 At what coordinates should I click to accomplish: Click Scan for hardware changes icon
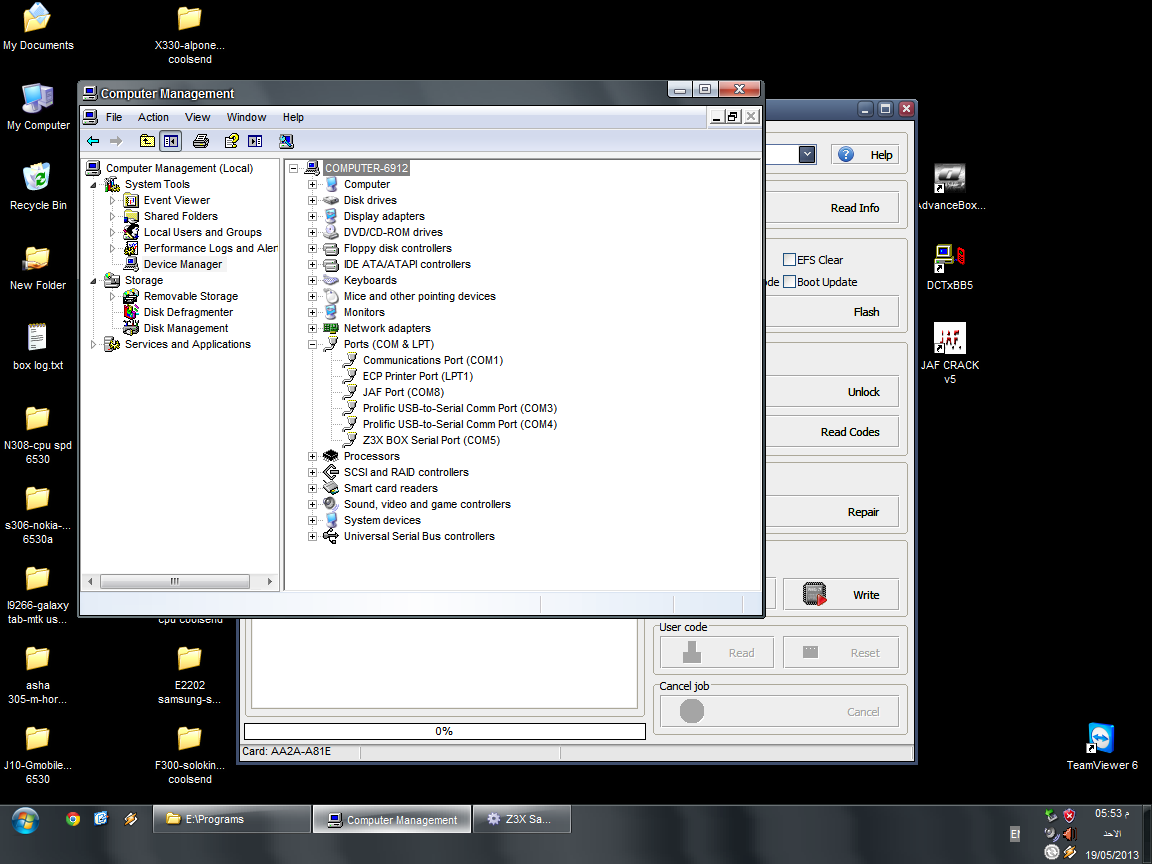click(286, 141)
